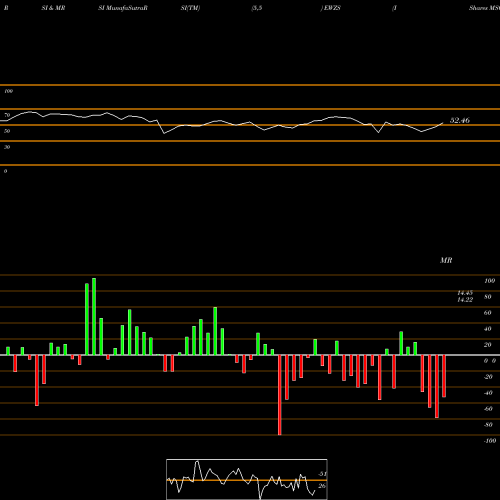Click the MR axis label -100

click(490, 441)
